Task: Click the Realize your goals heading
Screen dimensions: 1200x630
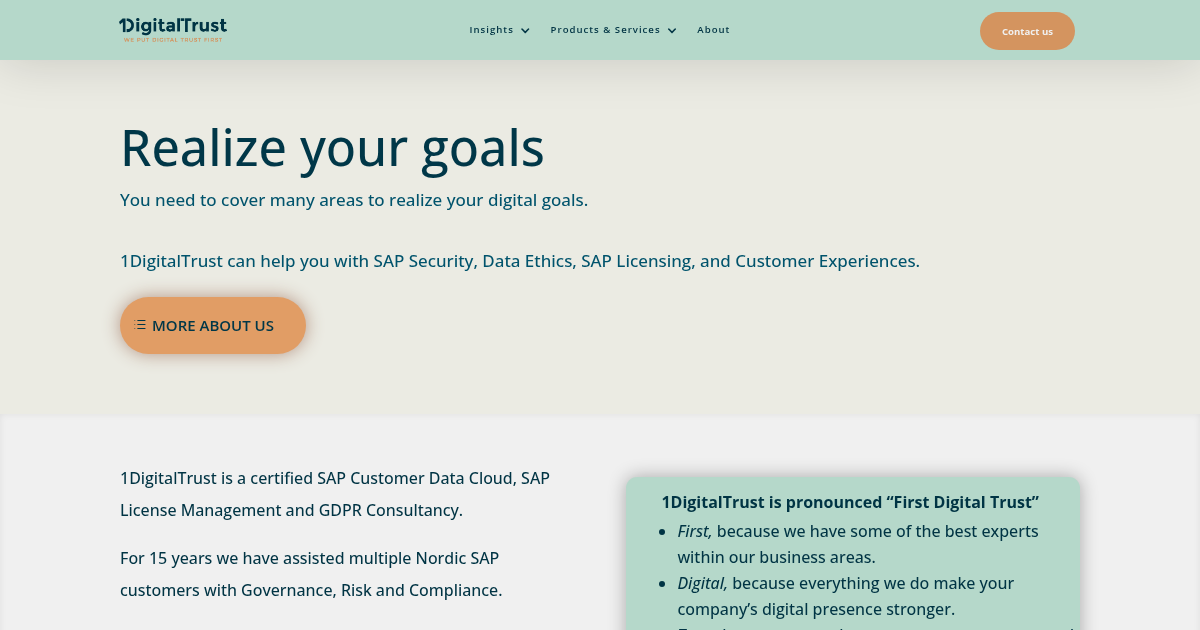Action: click(x=332, y=147)
